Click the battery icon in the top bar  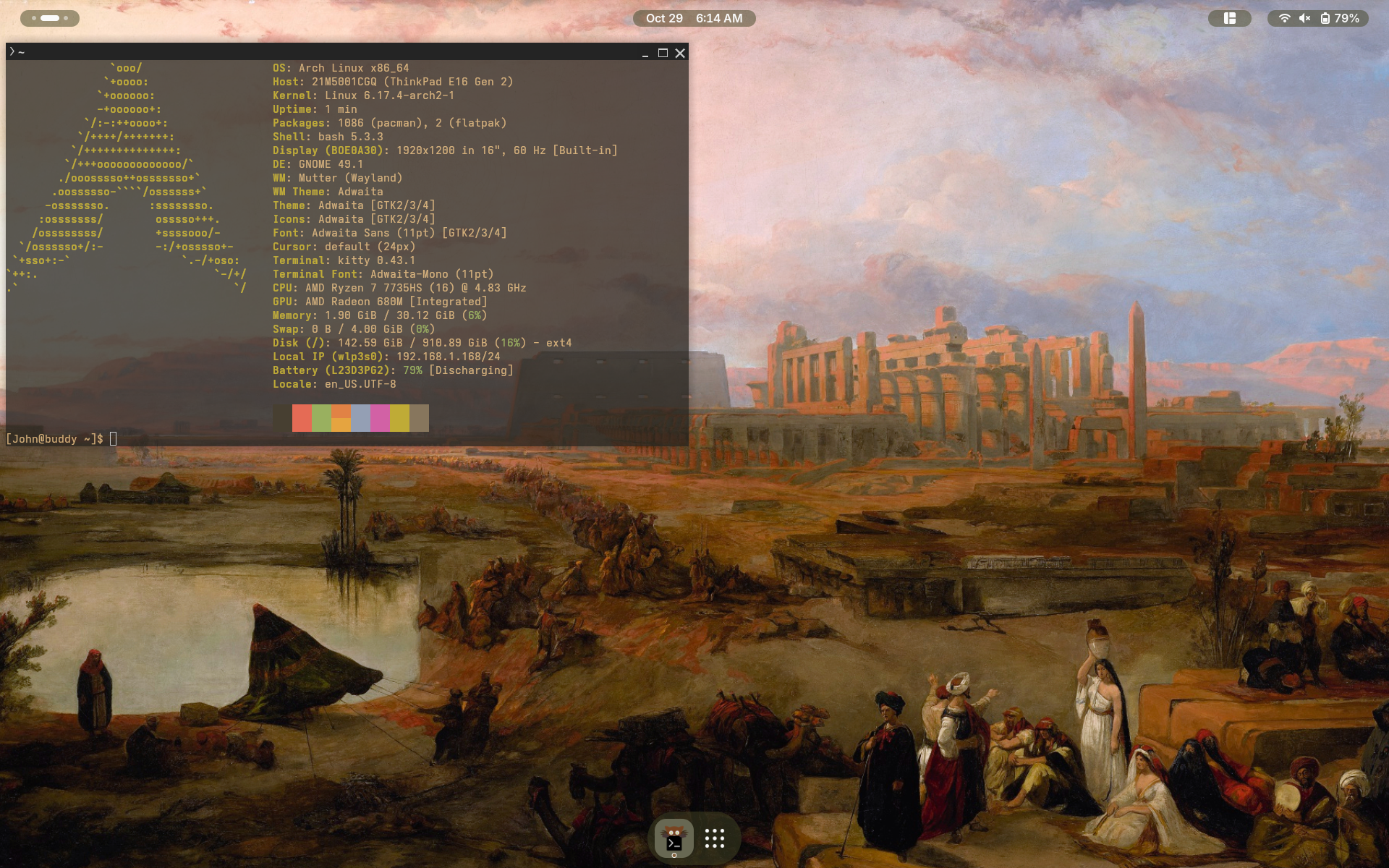tap(1325, 18)
